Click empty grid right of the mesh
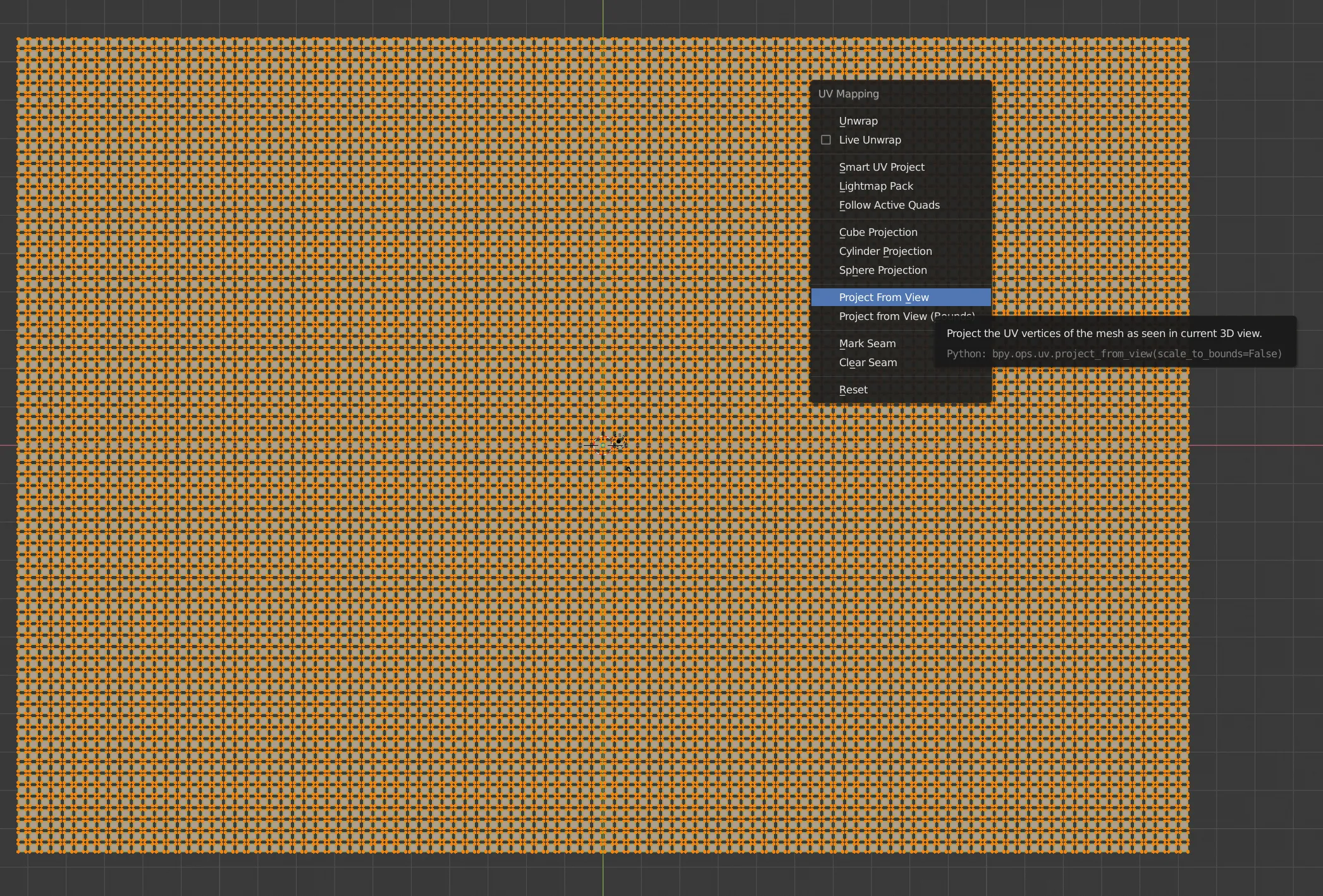The width and height of the screenshot is (1323, 896). click(1255, 569)
